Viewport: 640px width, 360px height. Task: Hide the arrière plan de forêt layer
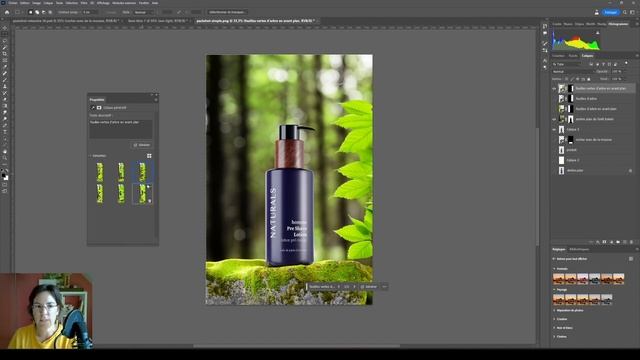(554, 119)
